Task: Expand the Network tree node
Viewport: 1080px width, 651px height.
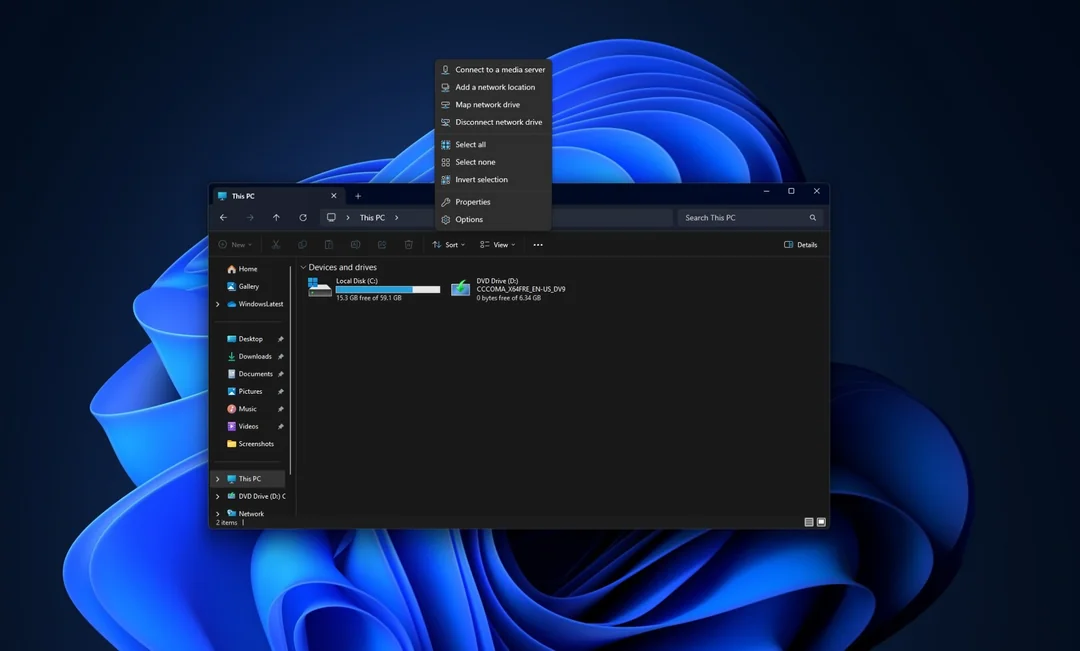Action: [218, 514]
